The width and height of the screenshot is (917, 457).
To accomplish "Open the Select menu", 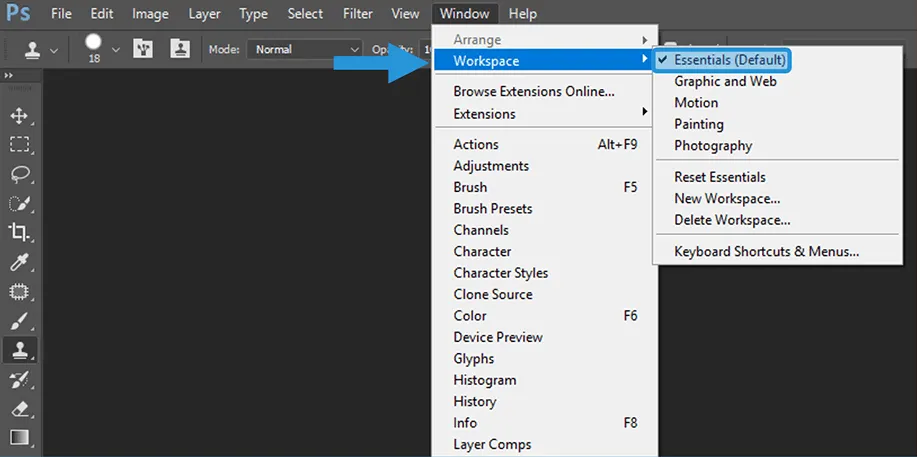I will [x=305, y=13].
